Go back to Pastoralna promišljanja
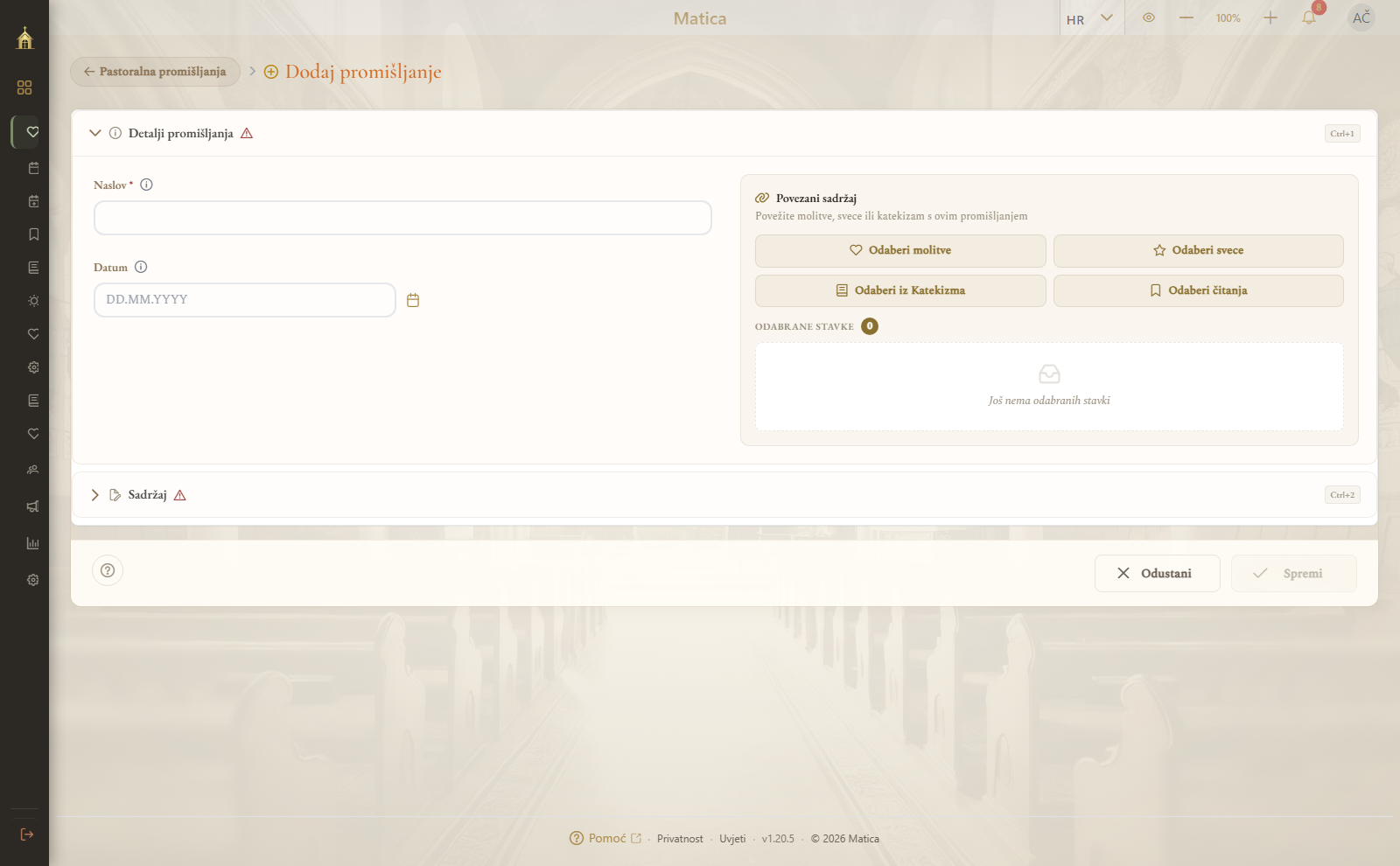The width and height of the screenshot is (1400, 866). [x=155, y=72]
